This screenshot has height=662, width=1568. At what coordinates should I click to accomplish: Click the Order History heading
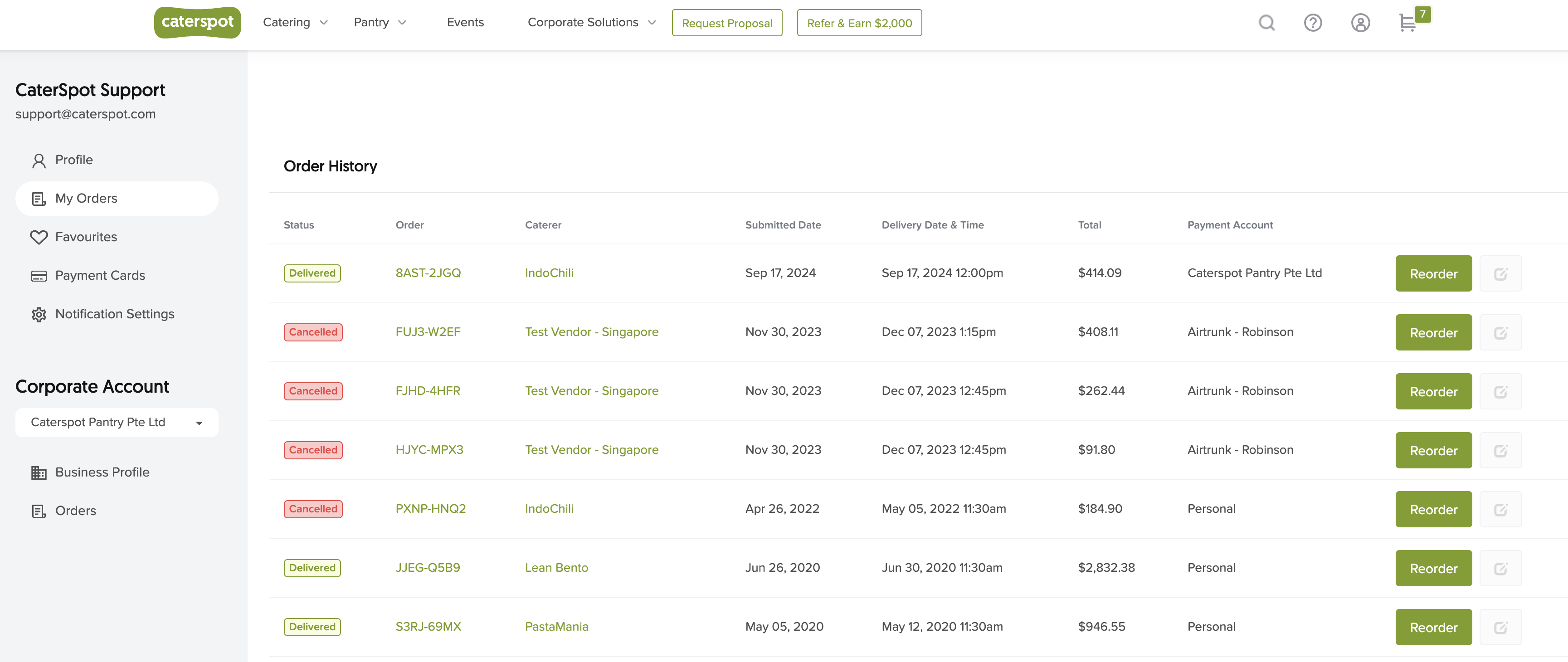pos(331,167)
